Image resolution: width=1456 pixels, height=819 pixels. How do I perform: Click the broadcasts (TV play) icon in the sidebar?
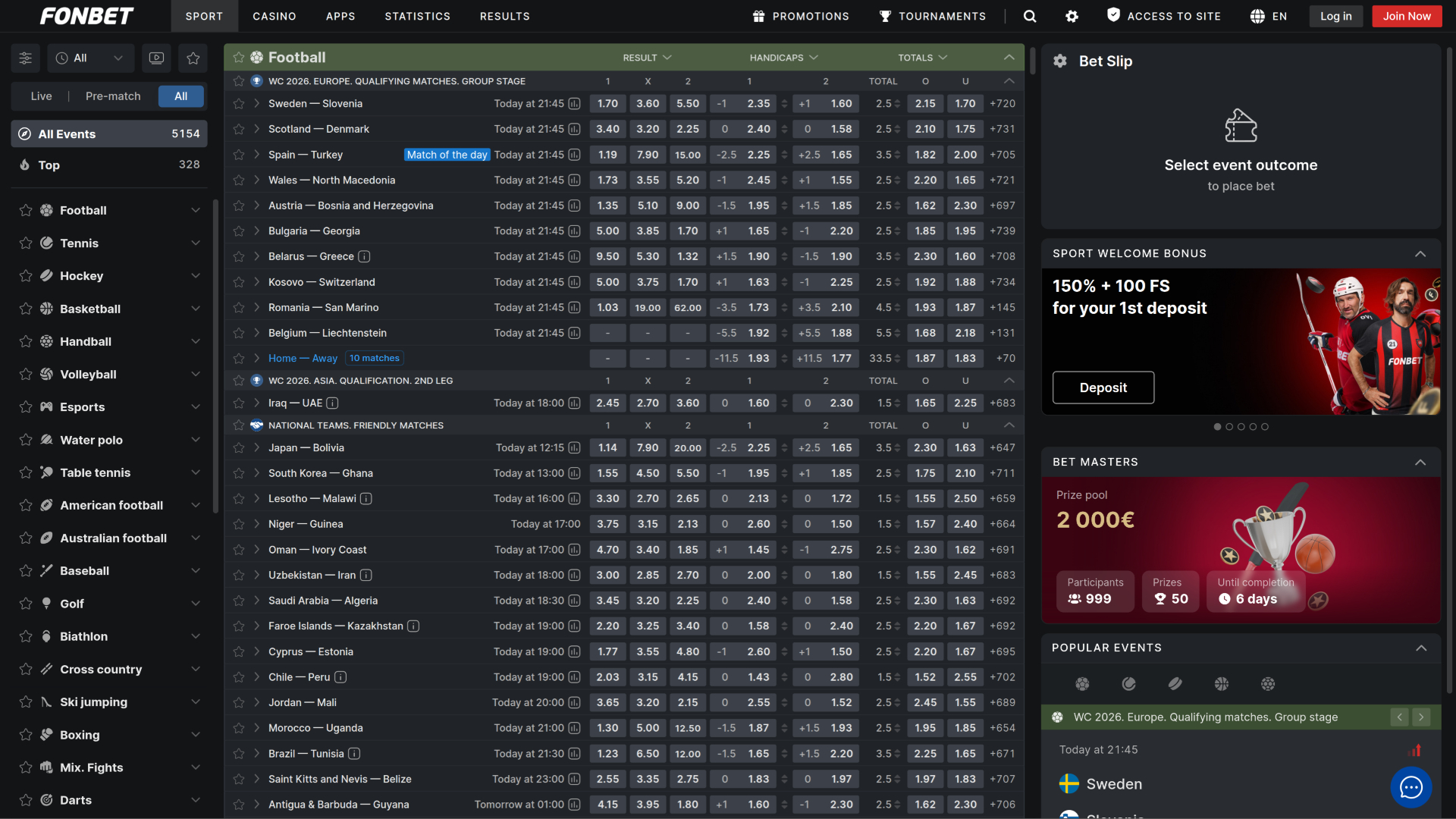coord(156,58)
